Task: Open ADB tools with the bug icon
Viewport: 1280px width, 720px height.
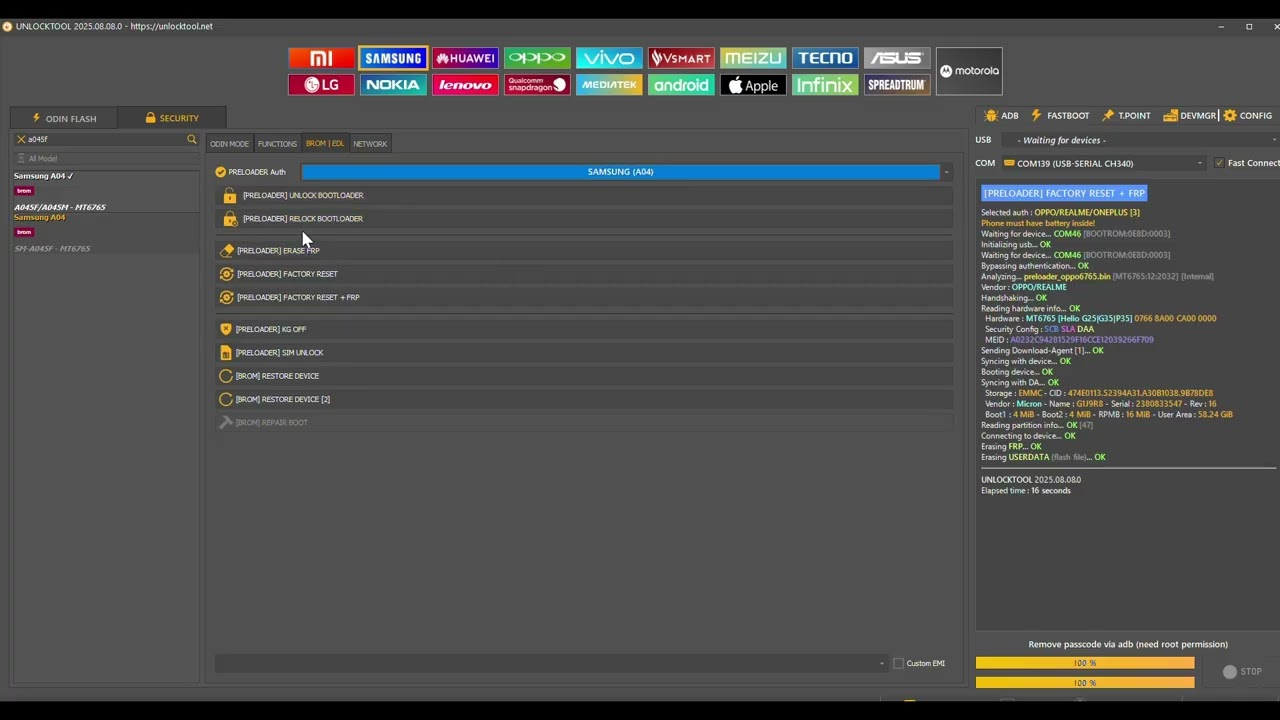Action: point(1001,116)
